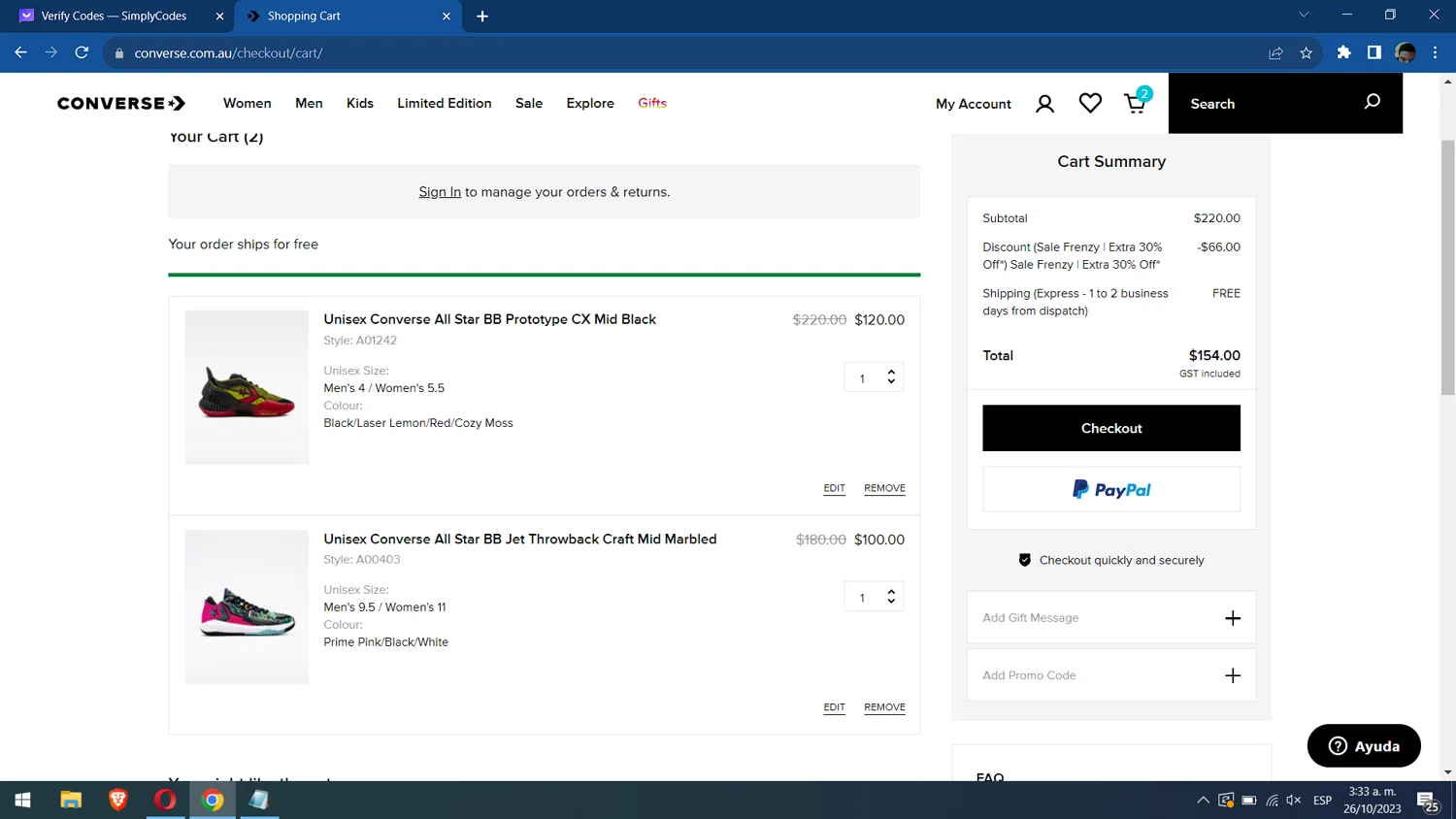Bookmark this page with the star icon

click(1306, 52)
